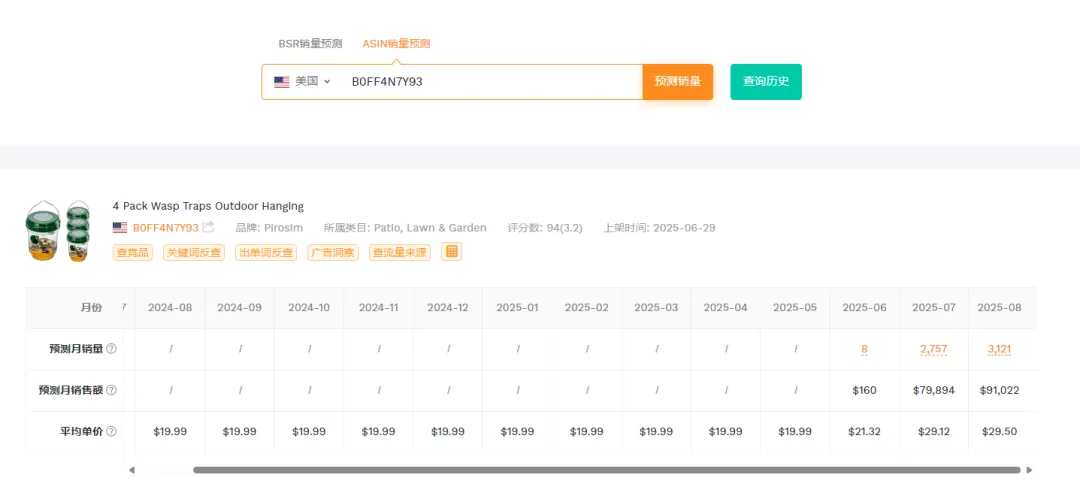Click the US flag icon in search box
Image resolution: width=1080 pixels, height=487 pixels.
pos(282,82)
